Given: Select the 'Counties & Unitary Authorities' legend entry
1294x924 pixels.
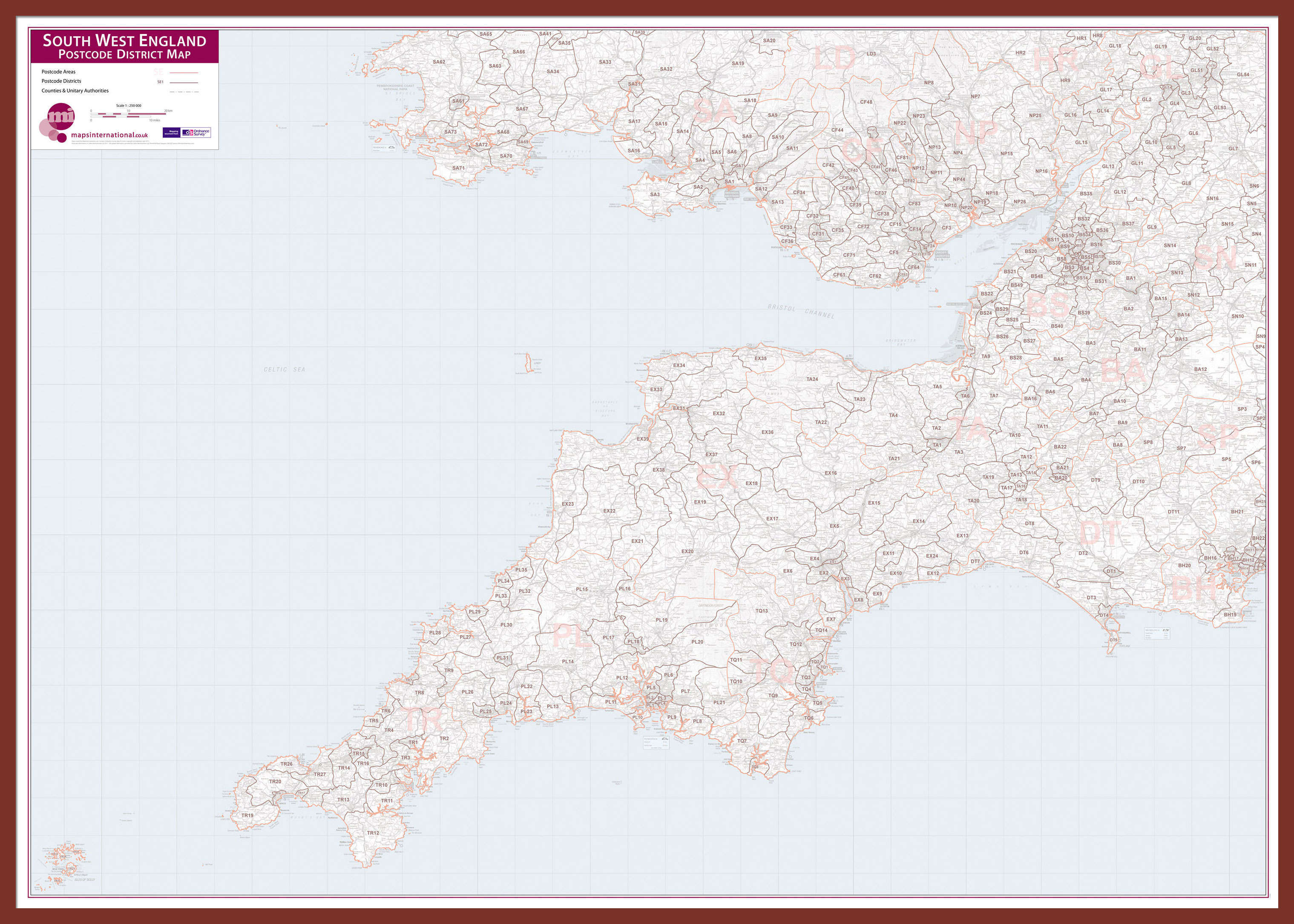Looking at the screenshot, I should (75, 90).
